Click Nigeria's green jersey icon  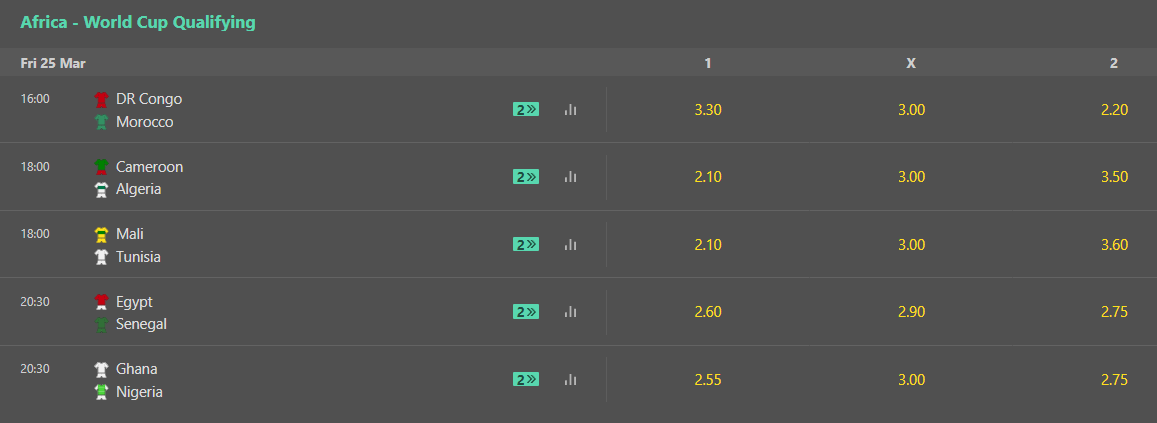(x=101, y=392)
